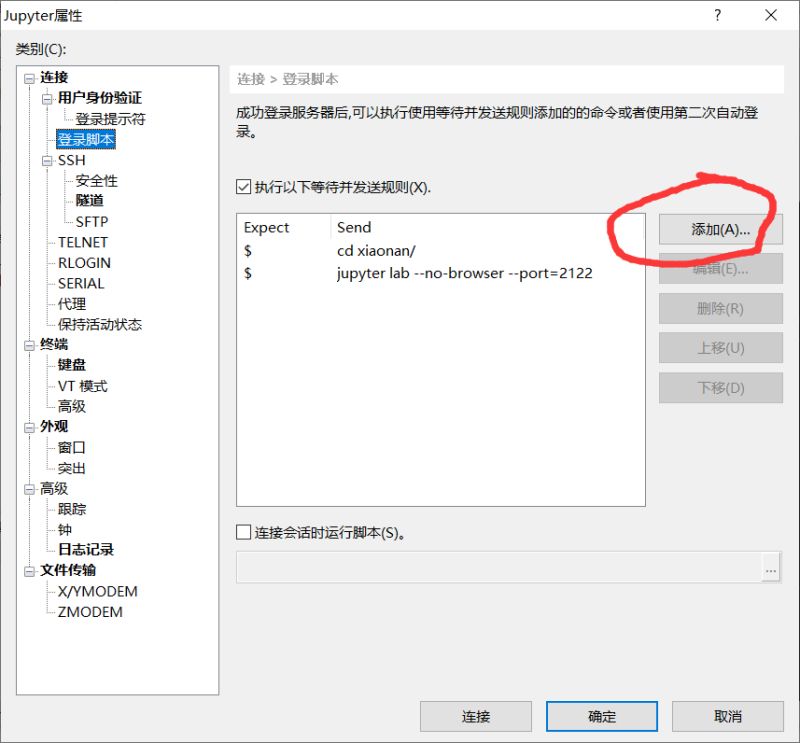The image size is (800, 743).
Task: Select the TELNET category
Action: [x=84, y=241]
